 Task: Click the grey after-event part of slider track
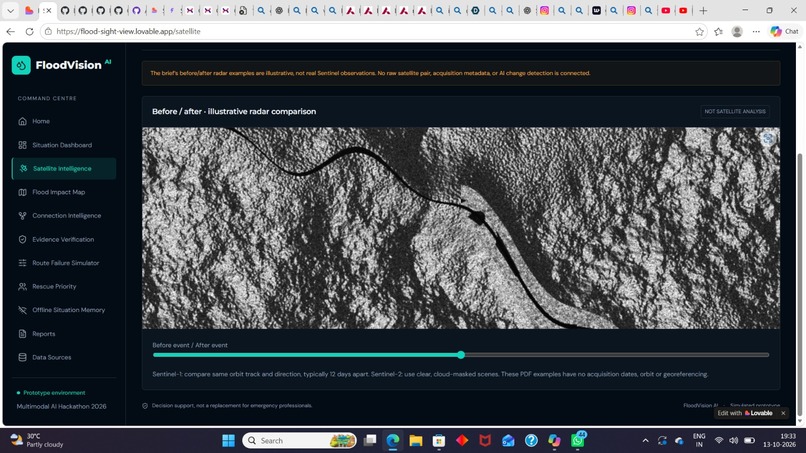tap(617, 355)
